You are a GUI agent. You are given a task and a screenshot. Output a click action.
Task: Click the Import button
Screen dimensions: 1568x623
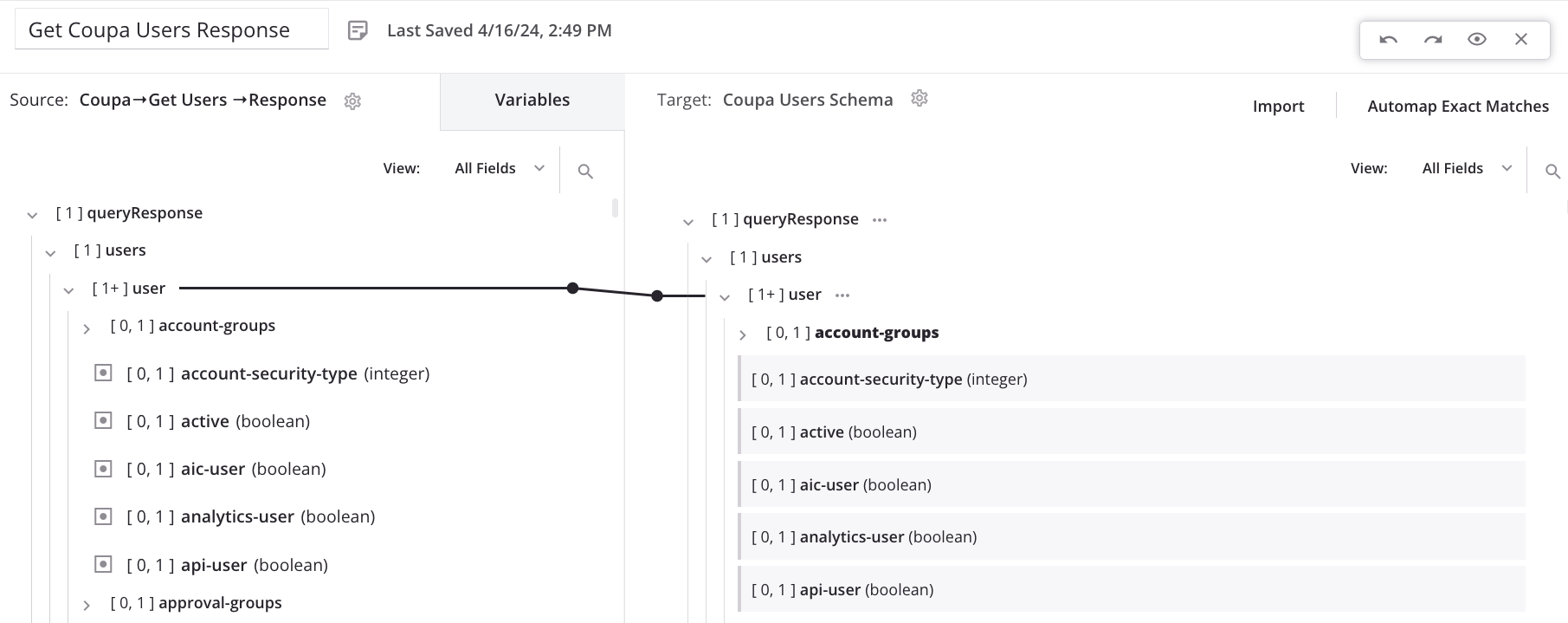(1278, 106)
